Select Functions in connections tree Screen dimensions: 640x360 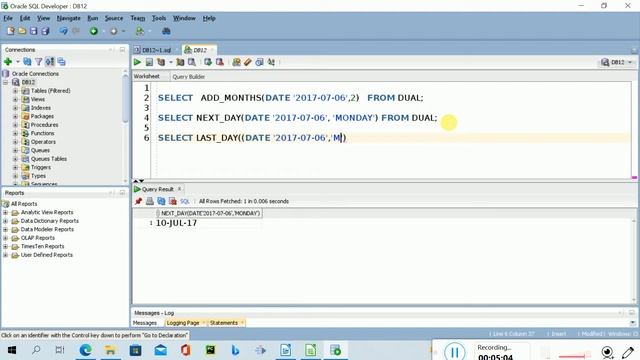(42, 133)
